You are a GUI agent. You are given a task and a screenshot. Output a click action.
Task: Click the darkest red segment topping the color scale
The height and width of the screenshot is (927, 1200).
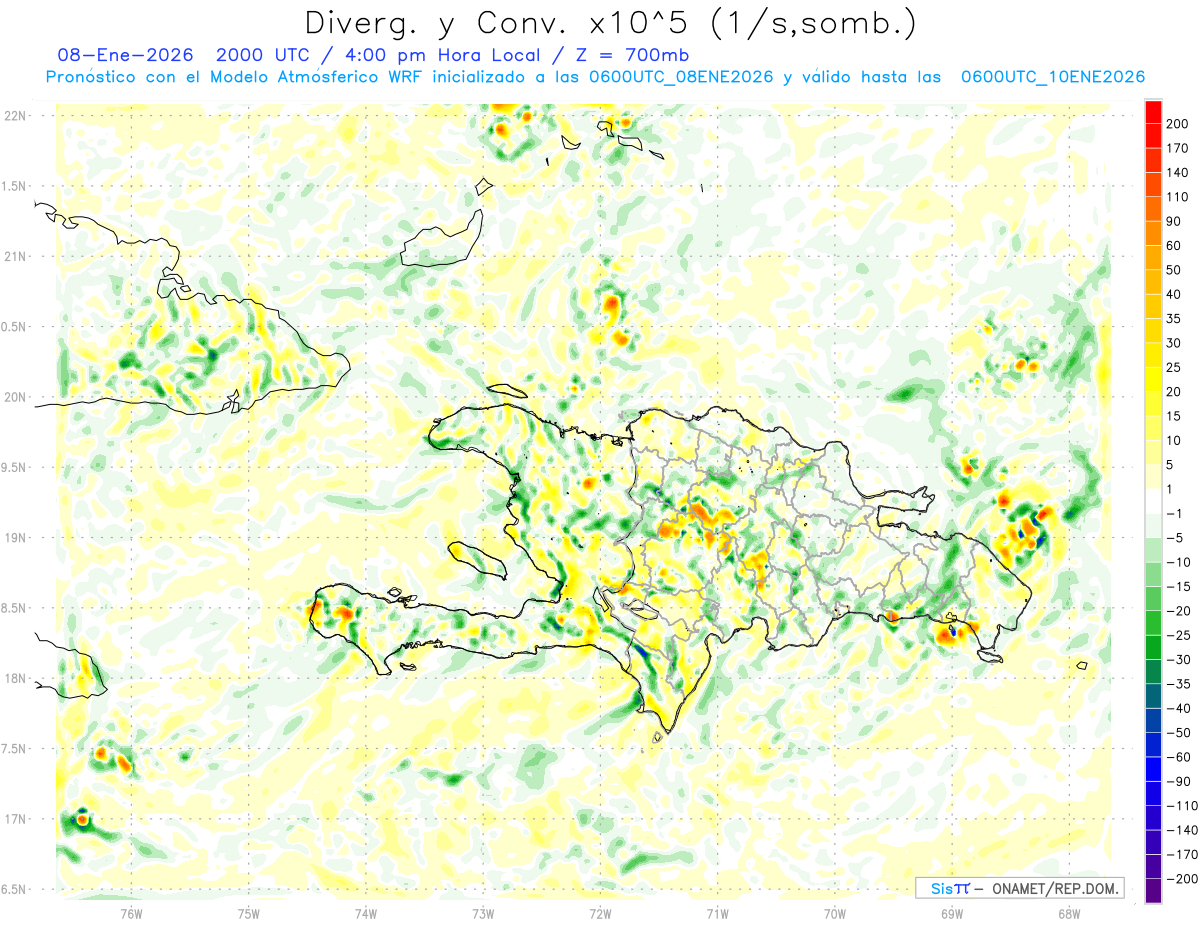tap(1153, 111)
